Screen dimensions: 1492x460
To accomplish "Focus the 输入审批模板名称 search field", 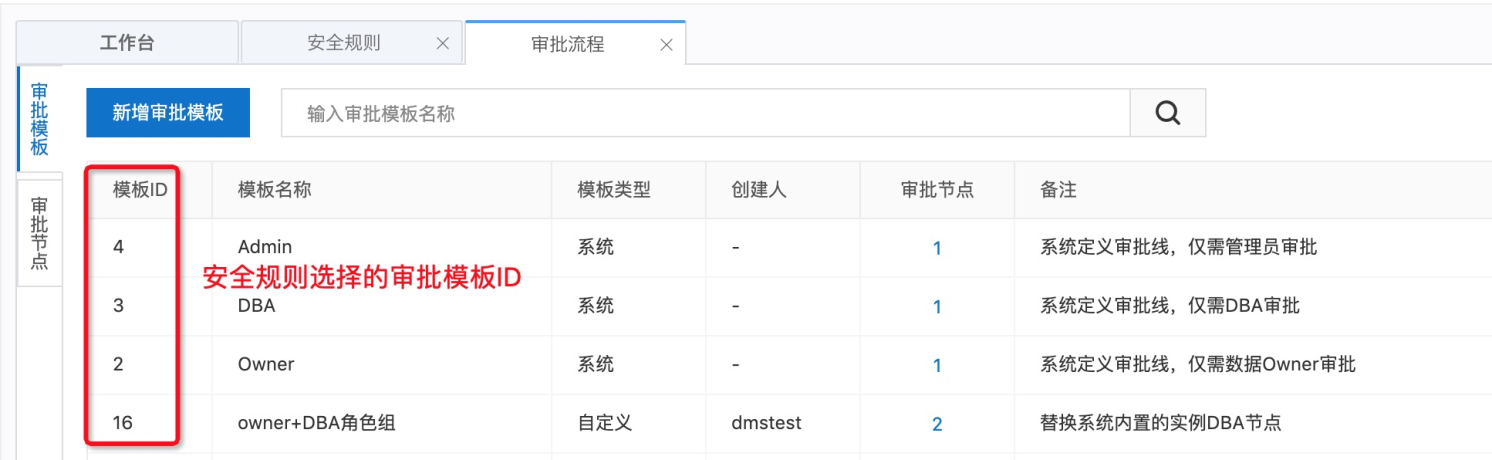I will (x=706, y=113).
